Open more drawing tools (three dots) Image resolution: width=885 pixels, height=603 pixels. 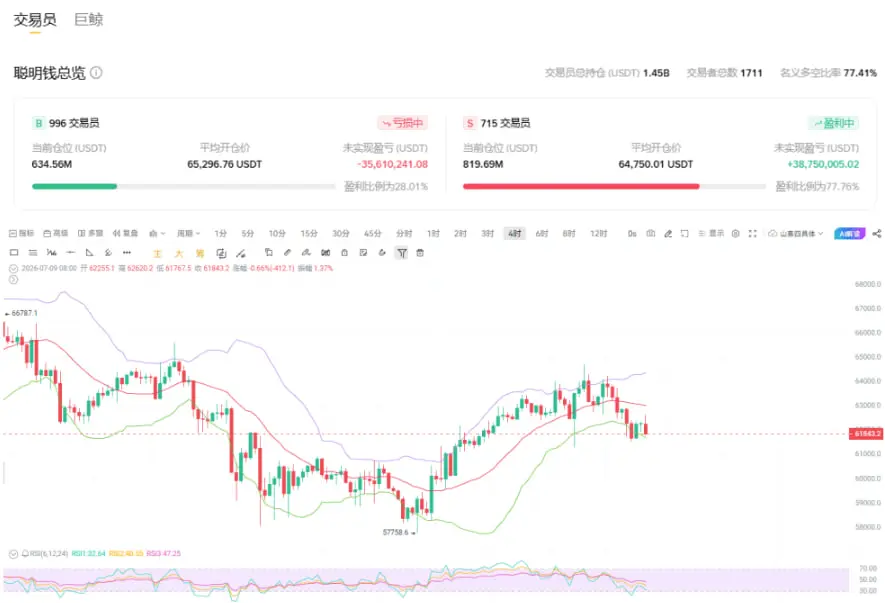127,253
